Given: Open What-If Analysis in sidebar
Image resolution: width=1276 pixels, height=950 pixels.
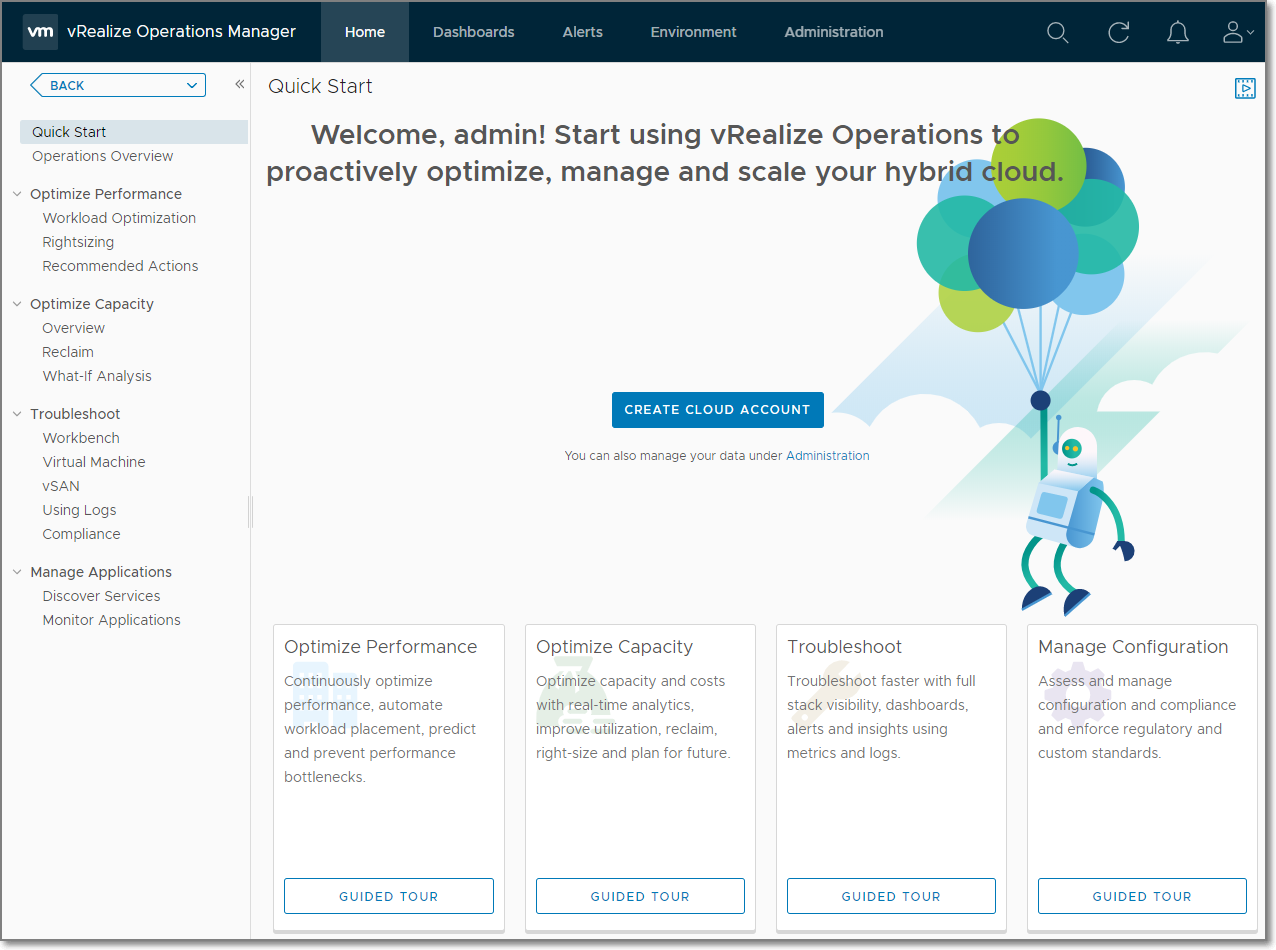Looking at the screenshot, I should 97,376.
